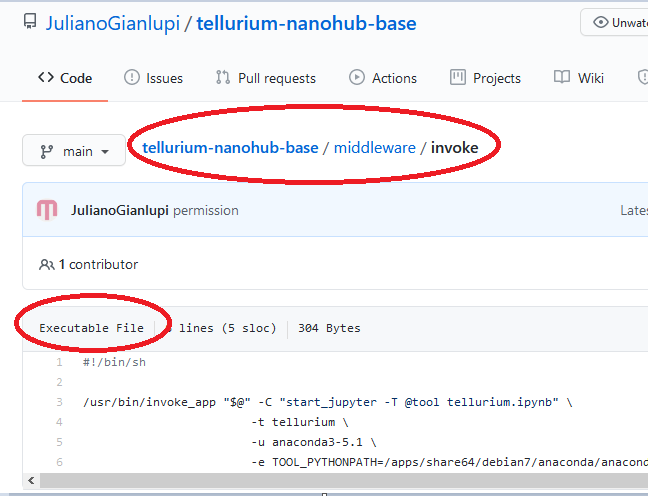The image size is (648, 496).
Task: Click the #!/bin/sh shebang line
Action: (114, 362)
